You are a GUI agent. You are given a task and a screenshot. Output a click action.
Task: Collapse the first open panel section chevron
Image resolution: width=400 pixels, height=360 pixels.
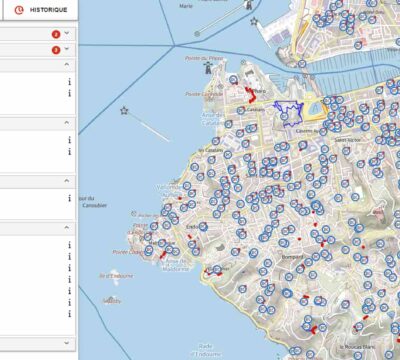point(67,65)
